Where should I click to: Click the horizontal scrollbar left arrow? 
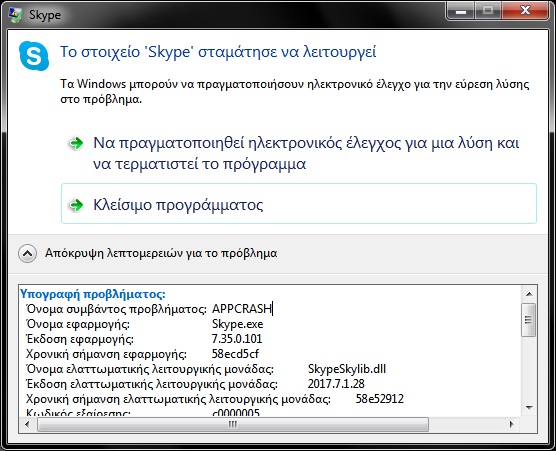(x=27, y=424)
